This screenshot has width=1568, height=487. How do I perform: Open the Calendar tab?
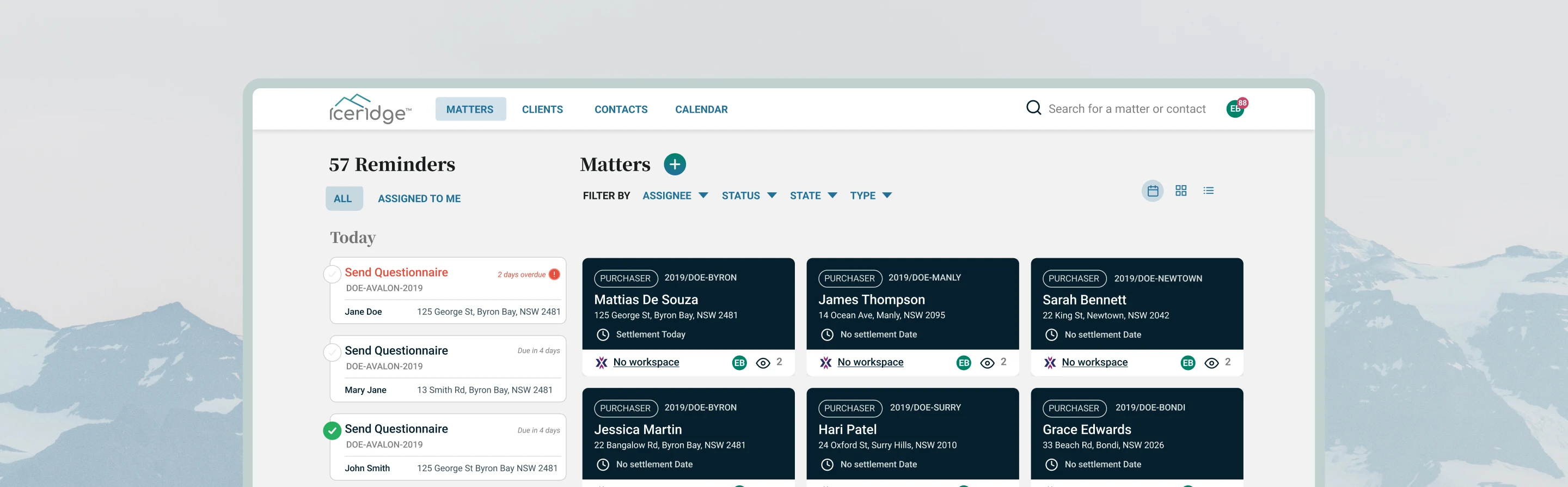tap(701, 109)
